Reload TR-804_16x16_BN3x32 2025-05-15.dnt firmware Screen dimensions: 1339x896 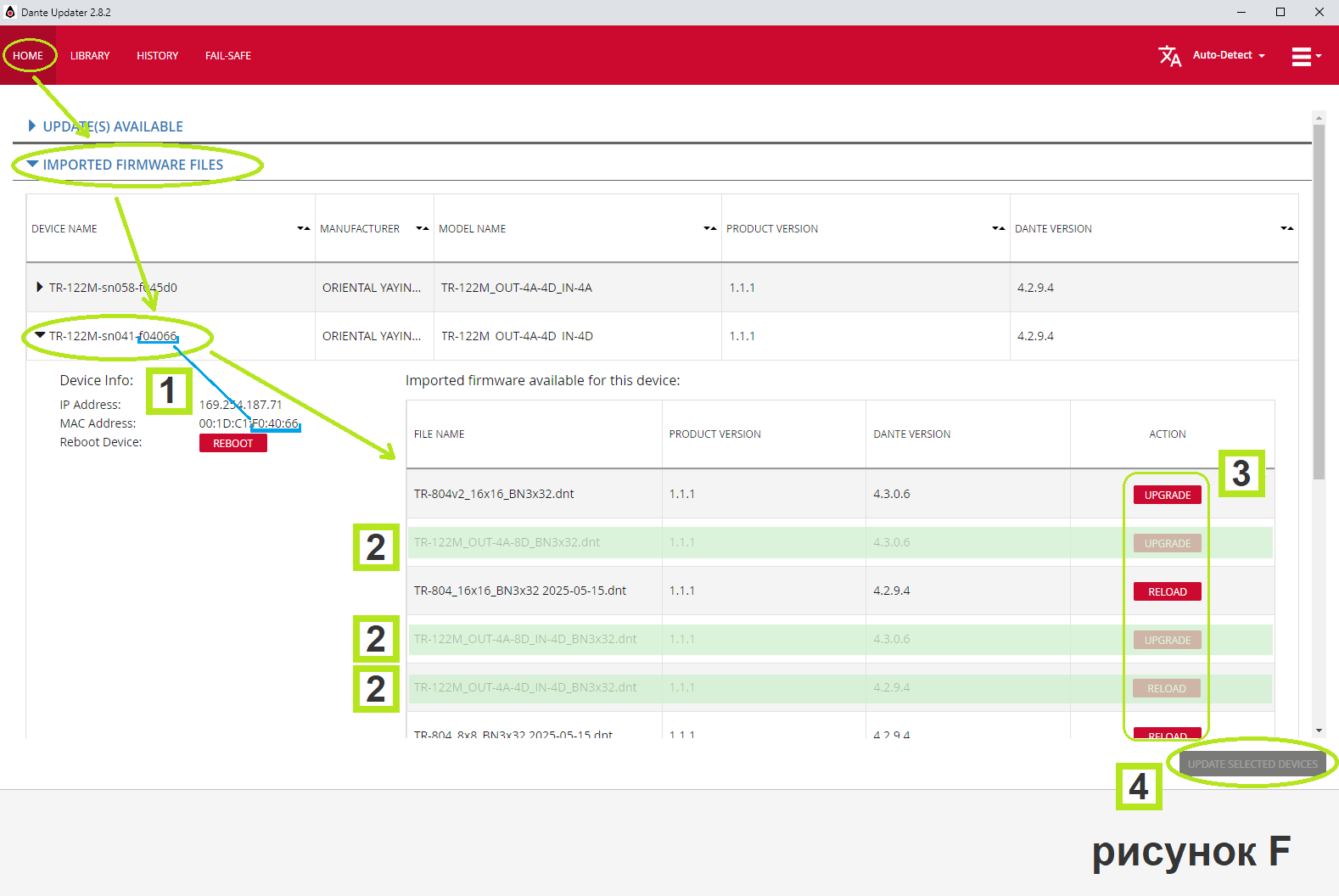(x=1167, y=592)
